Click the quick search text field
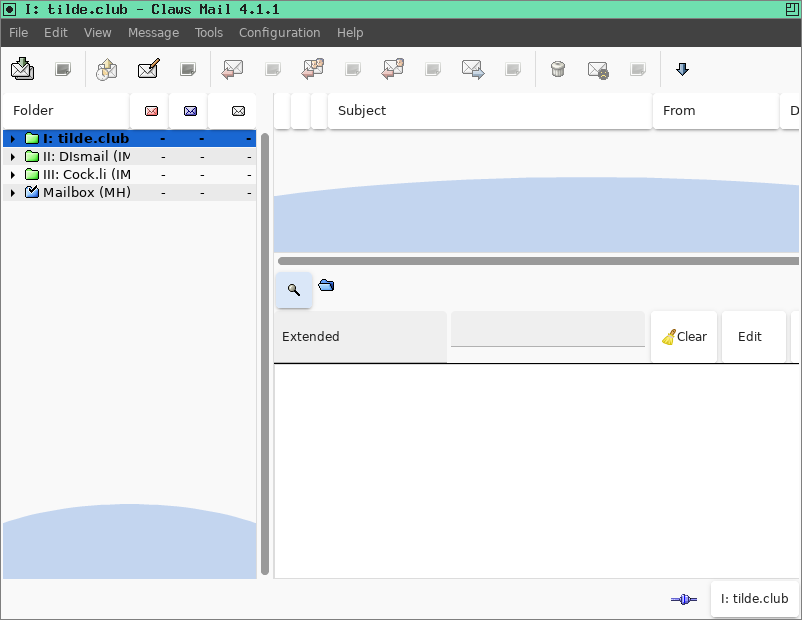The height and width of the screenshot is (620, 802). (x=548, y=329)
